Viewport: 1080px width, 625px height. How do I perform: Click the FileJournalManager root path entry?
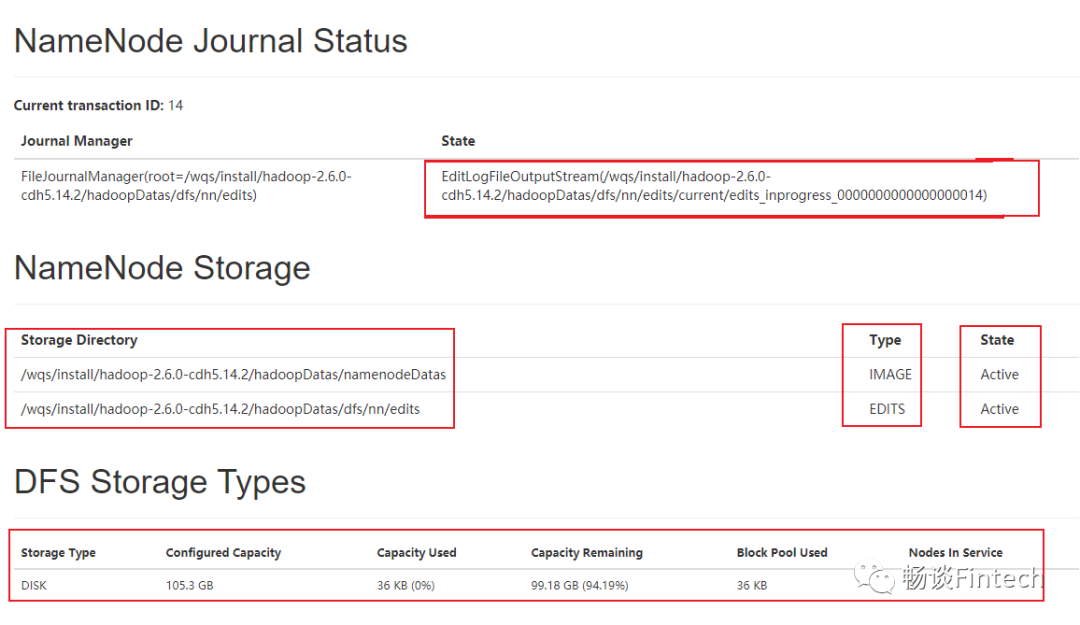(186, 185)
